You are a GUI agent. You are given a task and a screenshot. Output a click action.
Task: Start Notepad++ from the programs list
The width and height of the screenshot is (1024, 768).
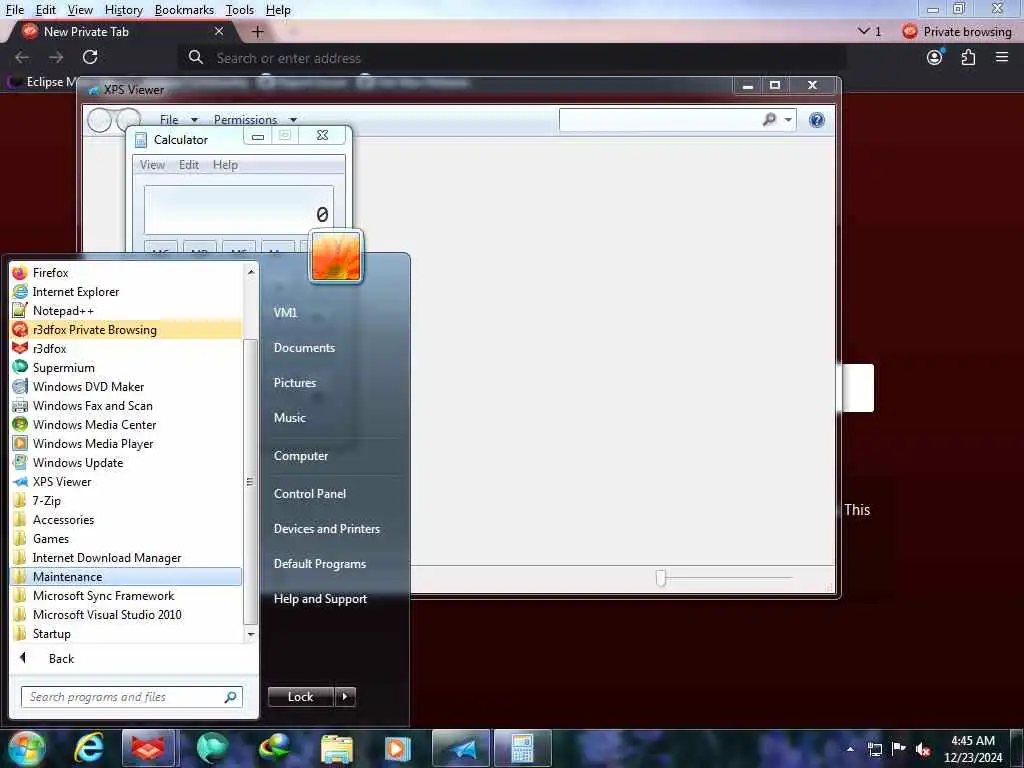tap(126, 311)
